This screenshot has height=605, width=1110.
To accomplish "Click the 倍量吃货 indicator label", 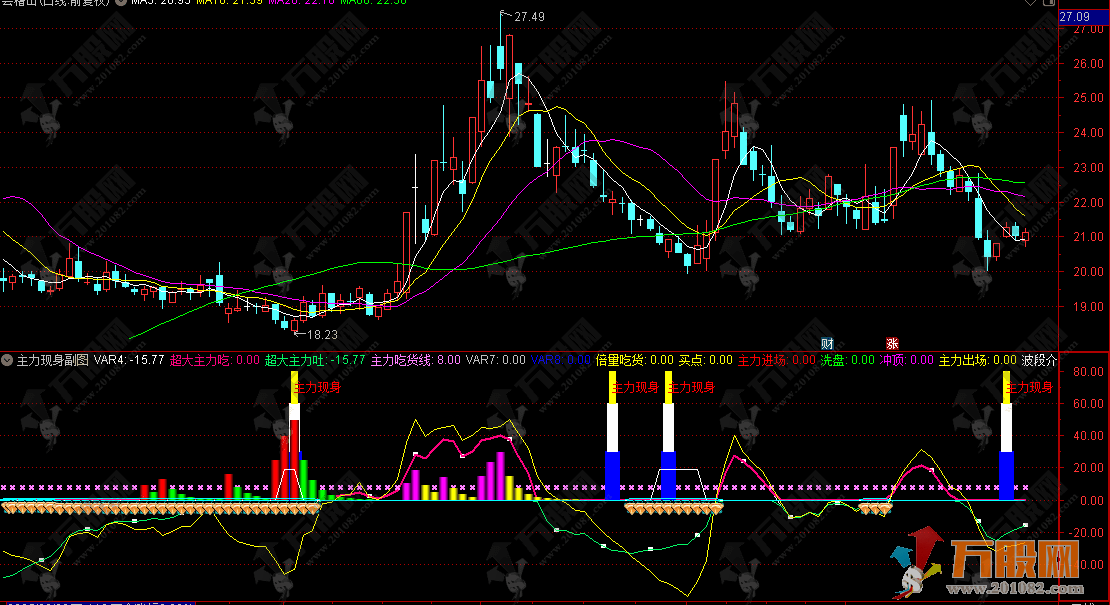I will coord(620,360).
